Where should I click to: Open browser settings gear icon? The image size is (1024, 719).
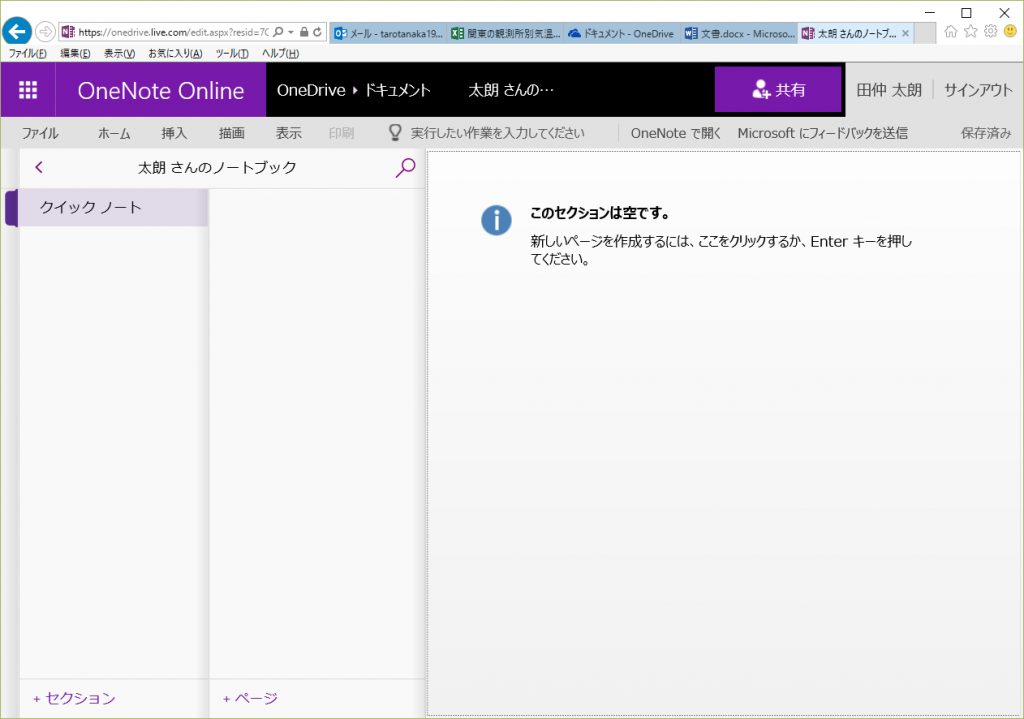click(x=990, y=31)
